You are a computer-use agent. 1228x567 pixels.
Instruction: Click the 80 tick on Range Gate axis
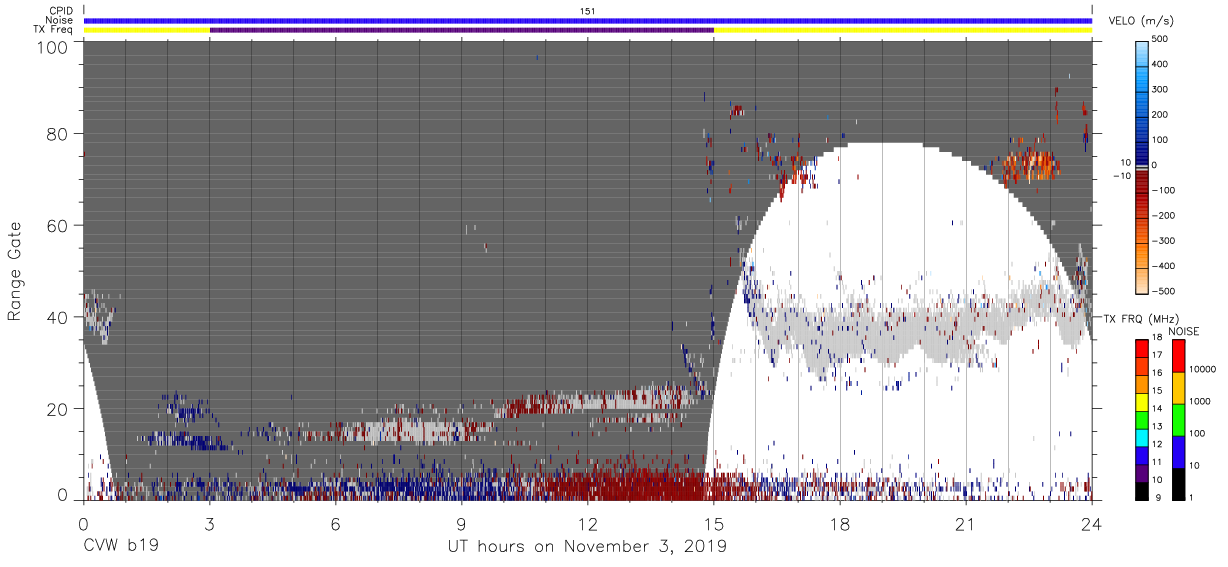57,135
